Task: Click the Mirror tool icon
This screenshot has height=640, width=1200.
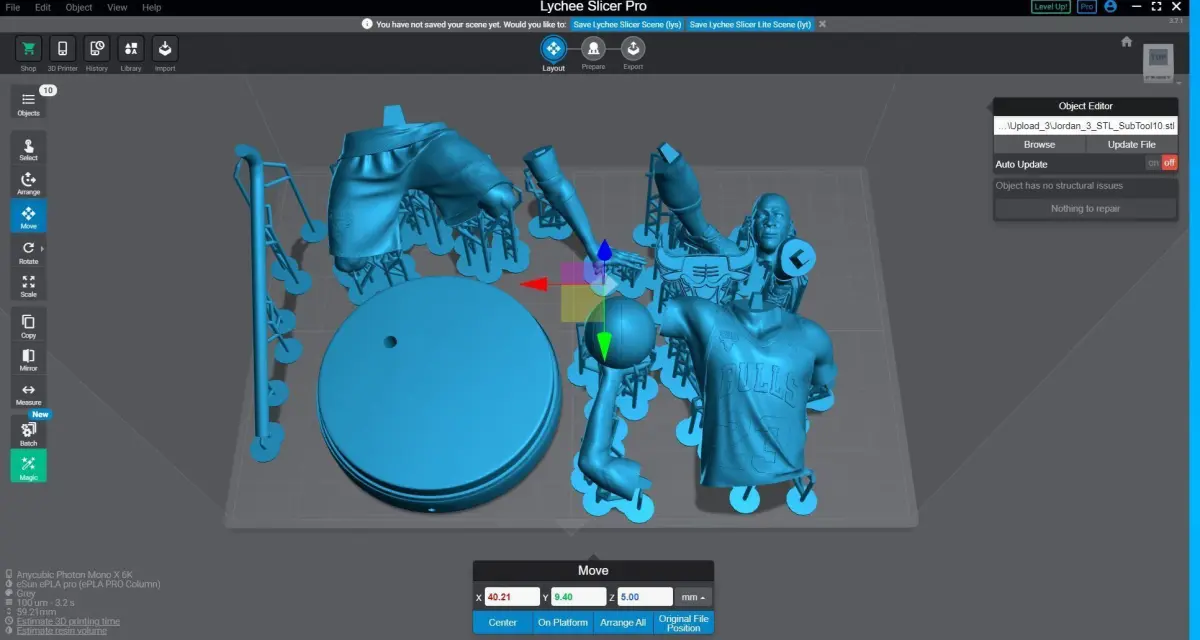Action: tap(28, 360)
